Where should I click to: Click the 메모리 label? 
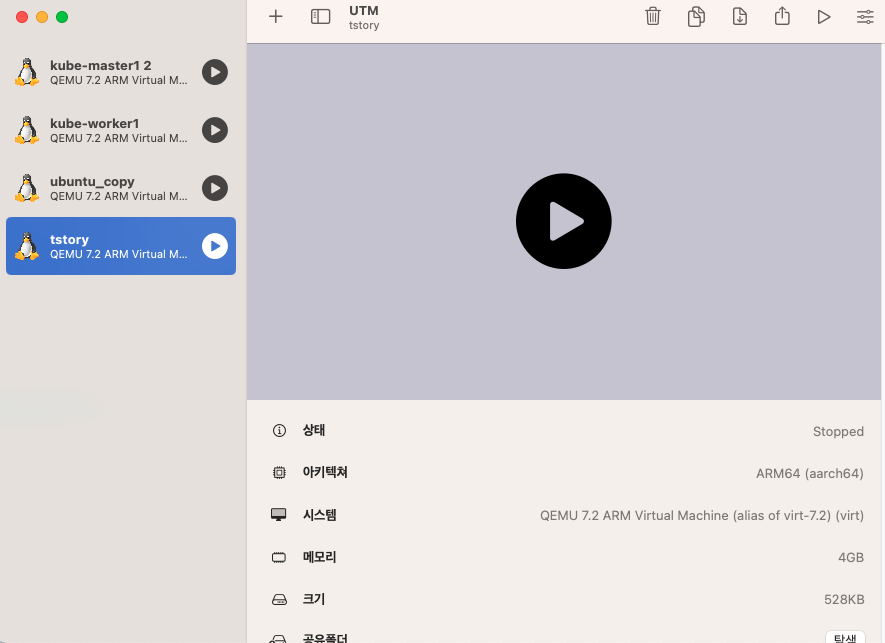coord(319,557)
